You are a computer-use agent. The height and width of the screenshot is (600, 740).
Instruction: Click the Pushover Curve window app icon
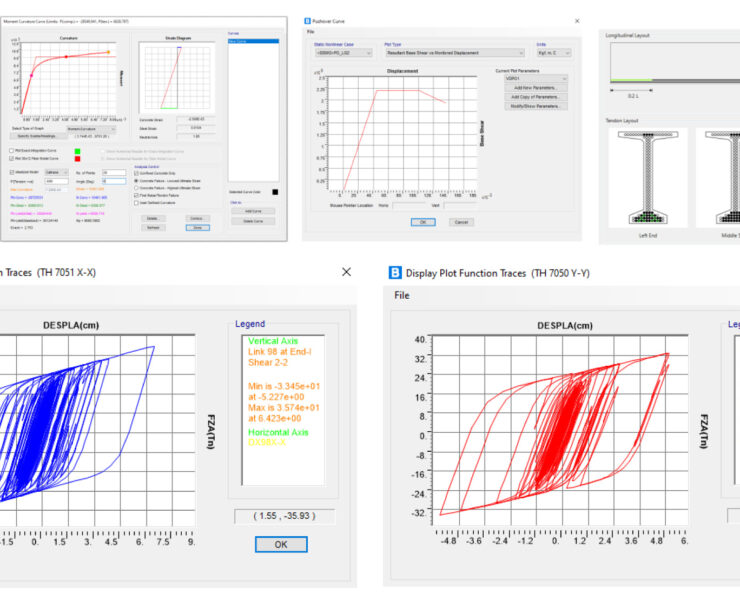tap(307, 21)
